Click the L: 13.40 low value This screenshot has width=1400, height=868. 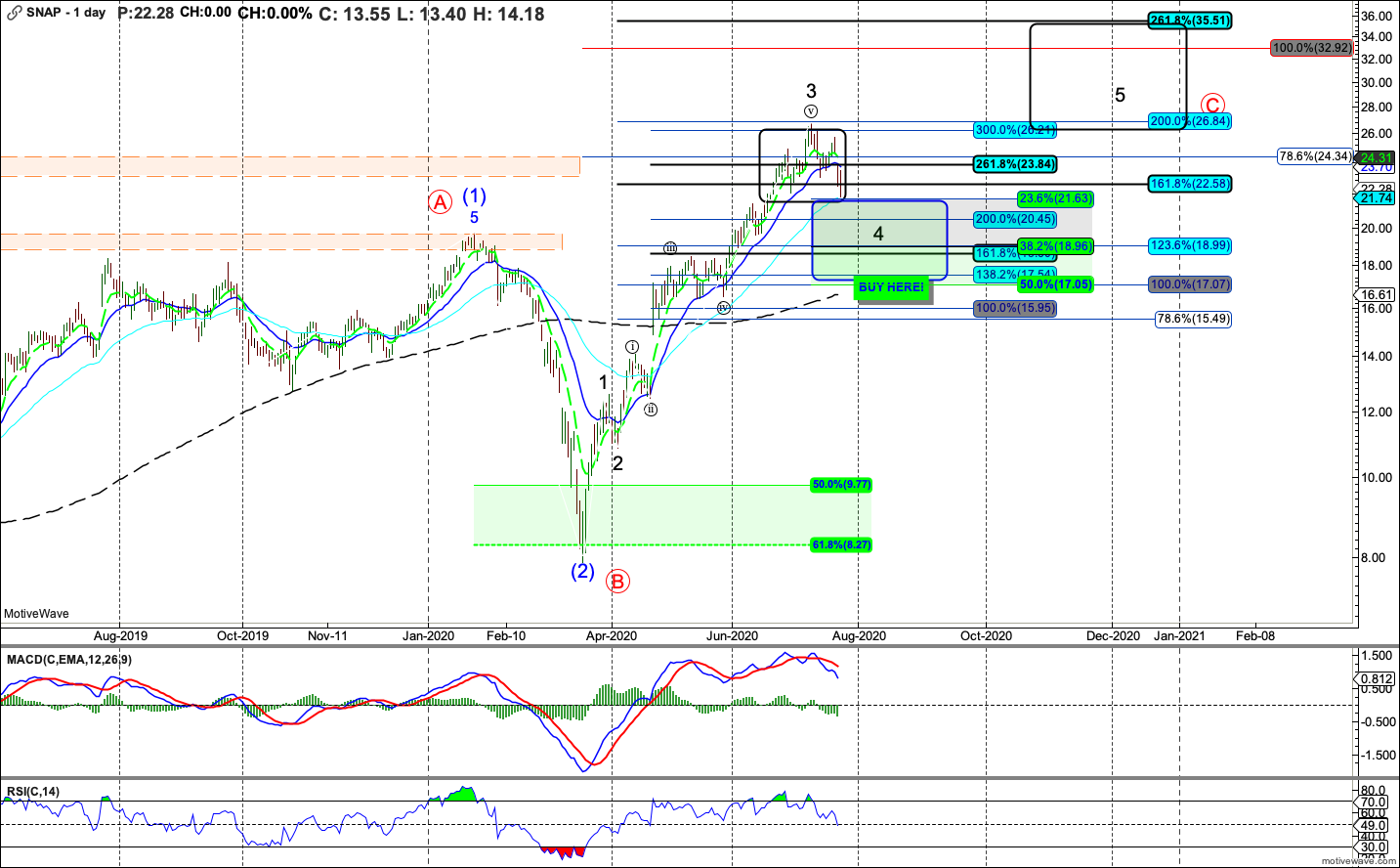click(x=431, y=14)
